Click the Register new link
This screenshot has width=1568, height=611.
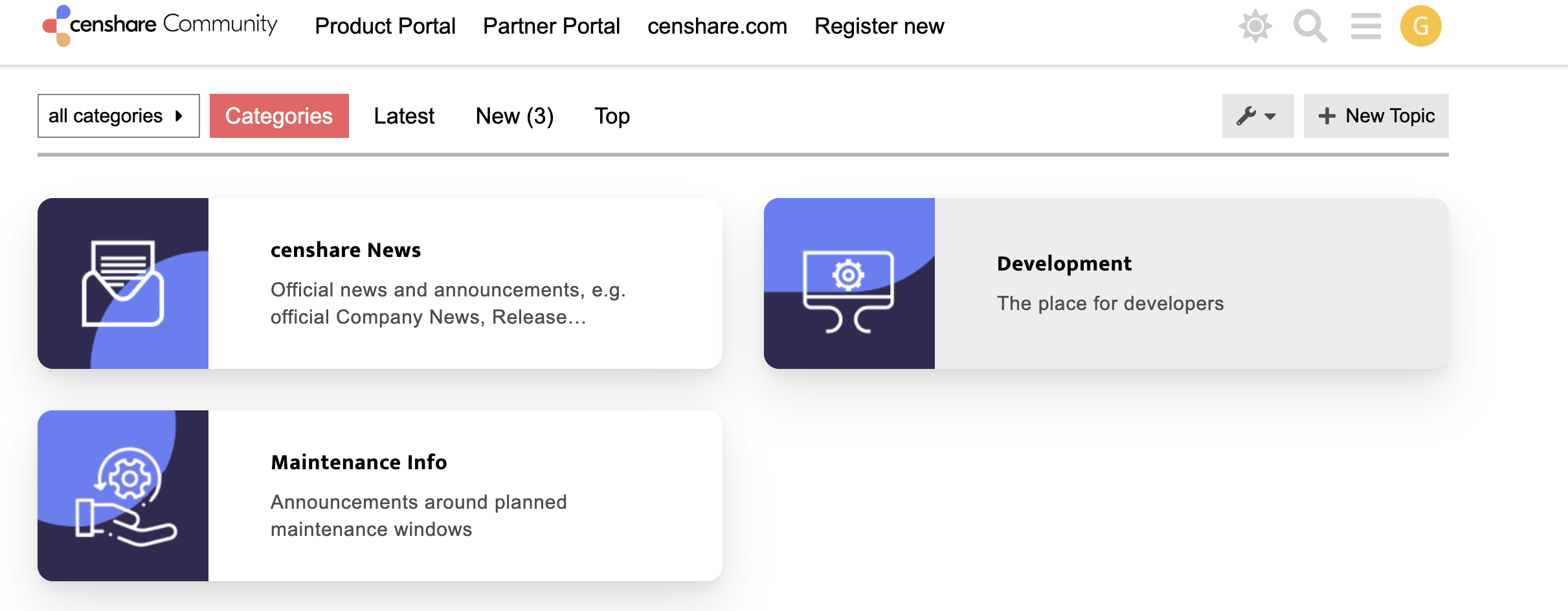tap(879, 27)
